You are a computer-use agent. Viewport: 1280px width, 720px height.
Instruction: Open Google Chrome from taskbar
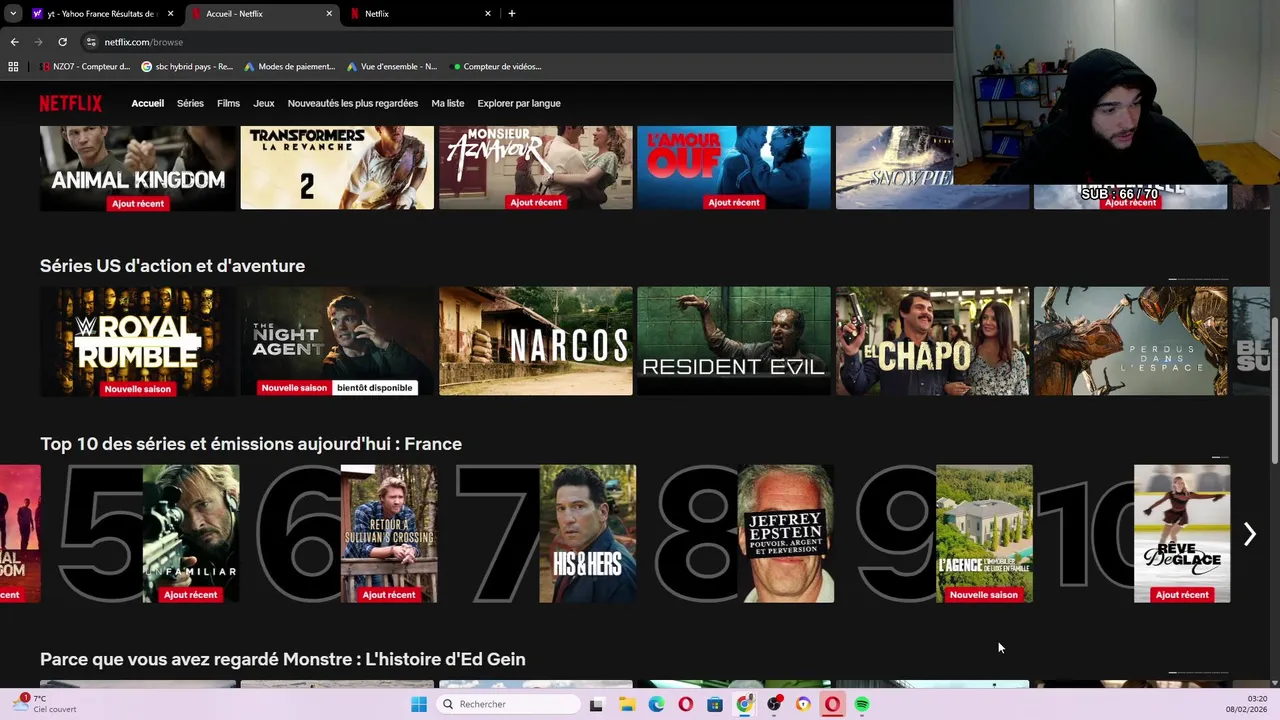click(744, 704)
